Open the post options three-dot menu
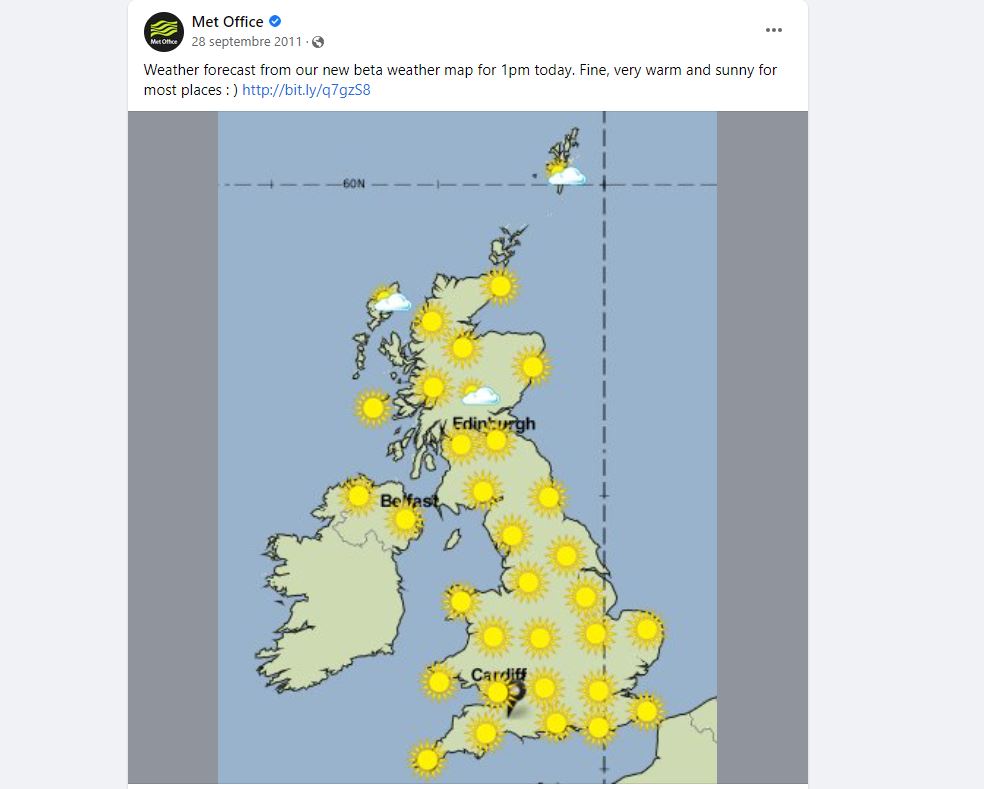Image resolution: width=984 pixels, height=789 pixels. click(774, 31)
